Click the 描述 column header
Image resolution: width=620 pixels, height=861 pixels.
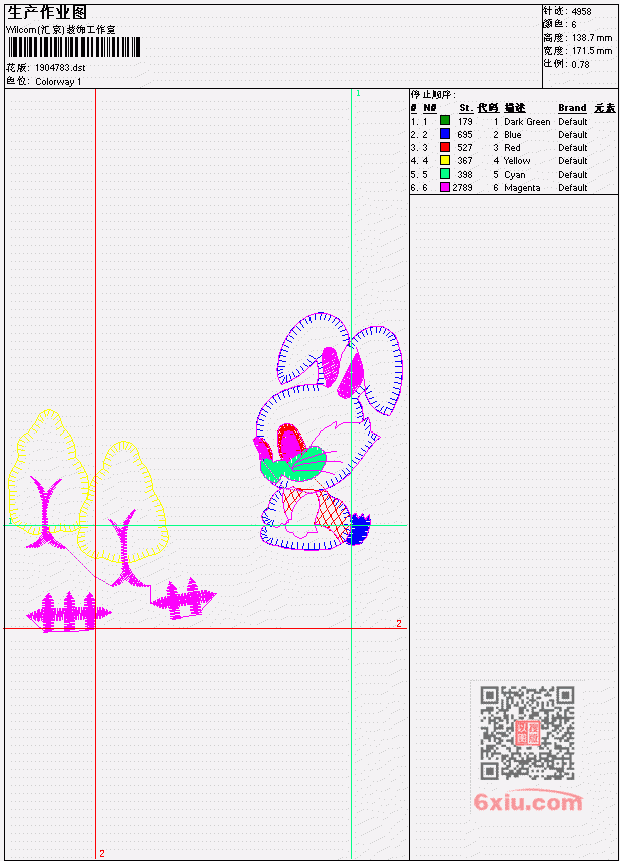tap(515, 108)
